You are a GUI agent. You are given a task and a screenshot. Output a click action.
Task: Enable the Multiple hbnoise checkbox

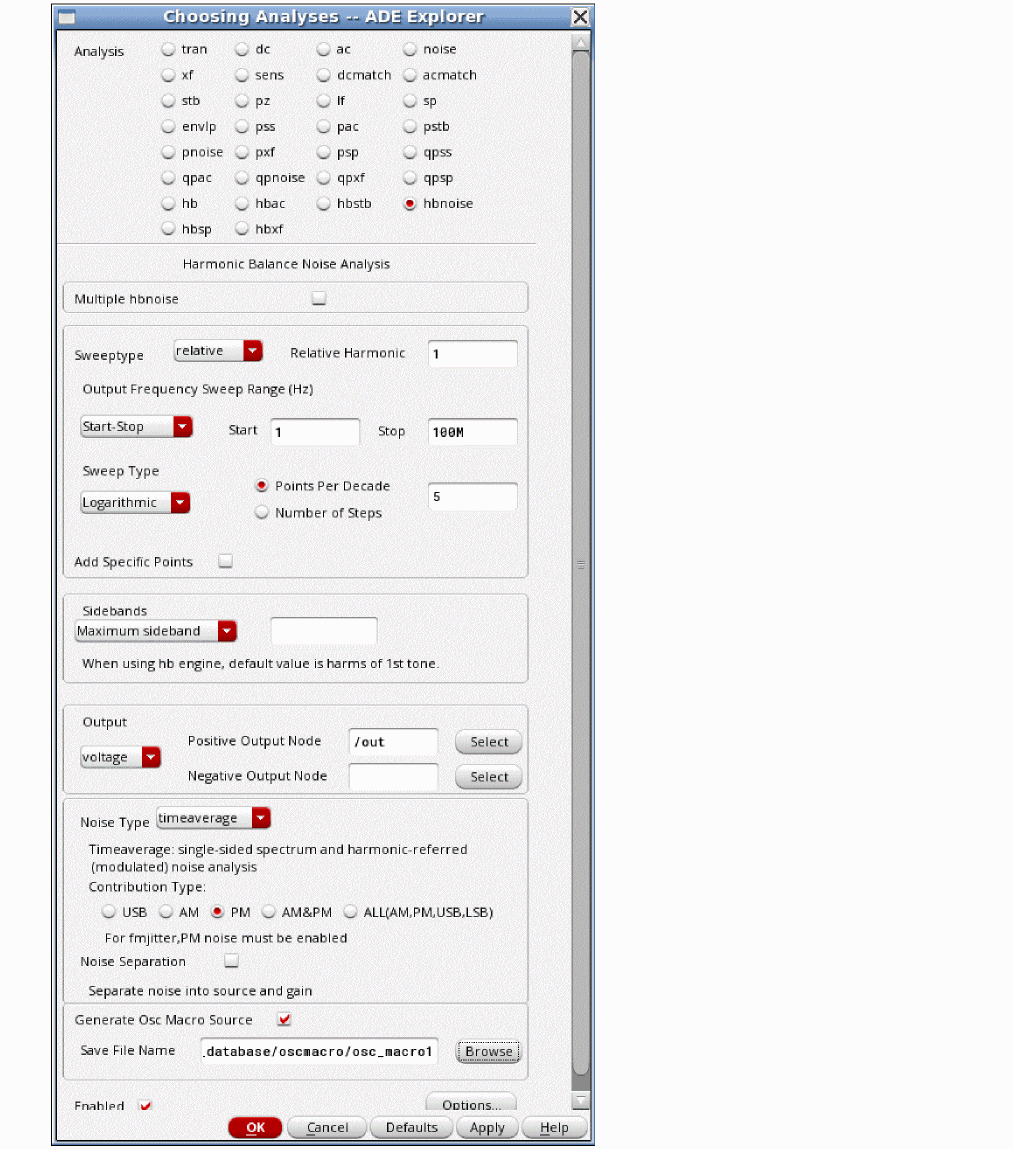[x=319, y=298]
